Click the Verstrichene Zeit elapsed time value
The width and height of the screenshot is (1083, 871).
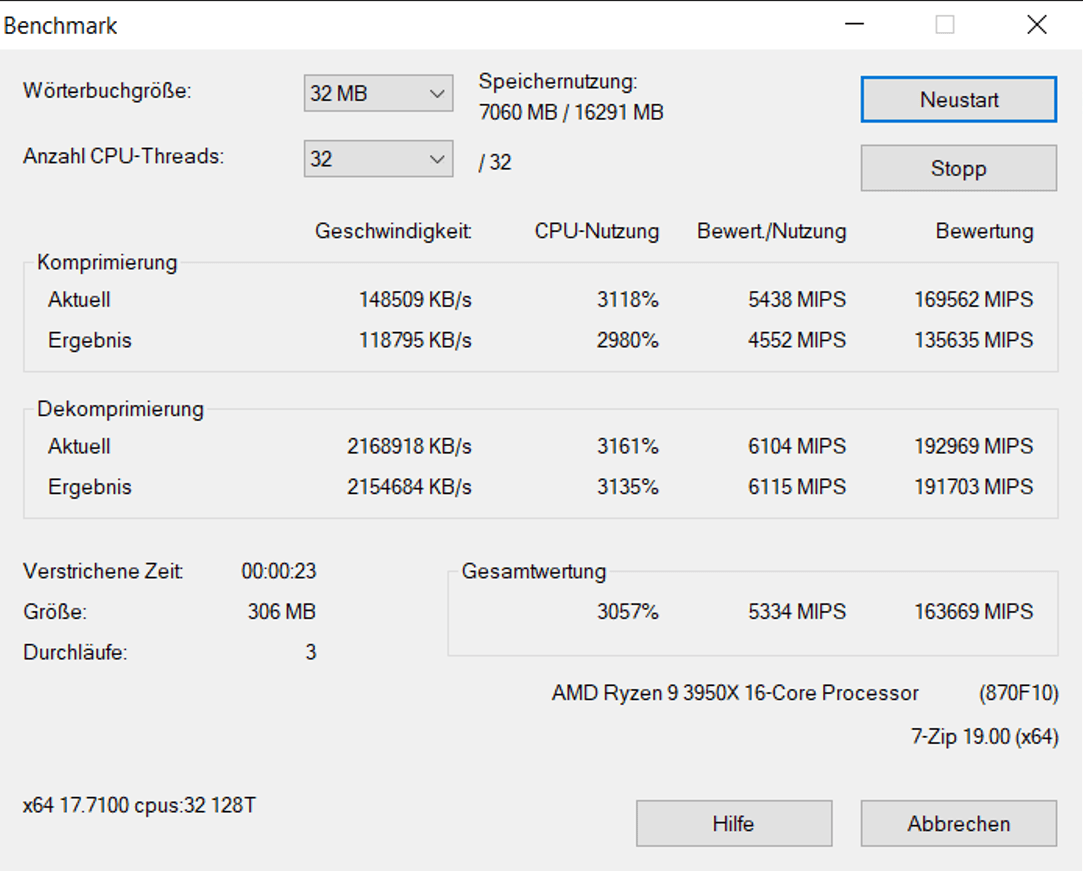279,571
